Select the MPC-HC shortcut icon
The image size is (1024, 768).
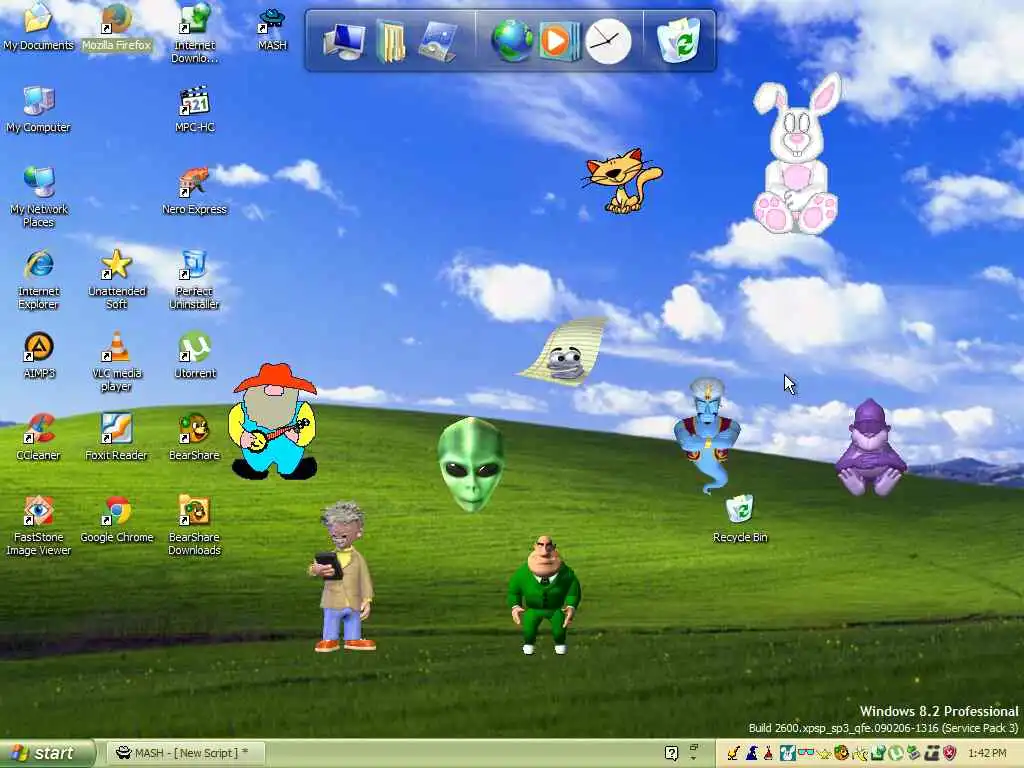pyautogui.click(x=195, y=110)
